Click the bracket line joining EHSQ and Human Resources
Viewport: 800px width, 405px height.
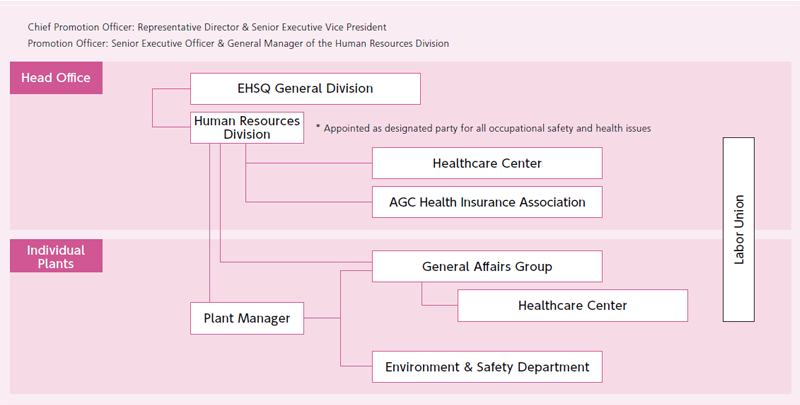click(153, 107)
